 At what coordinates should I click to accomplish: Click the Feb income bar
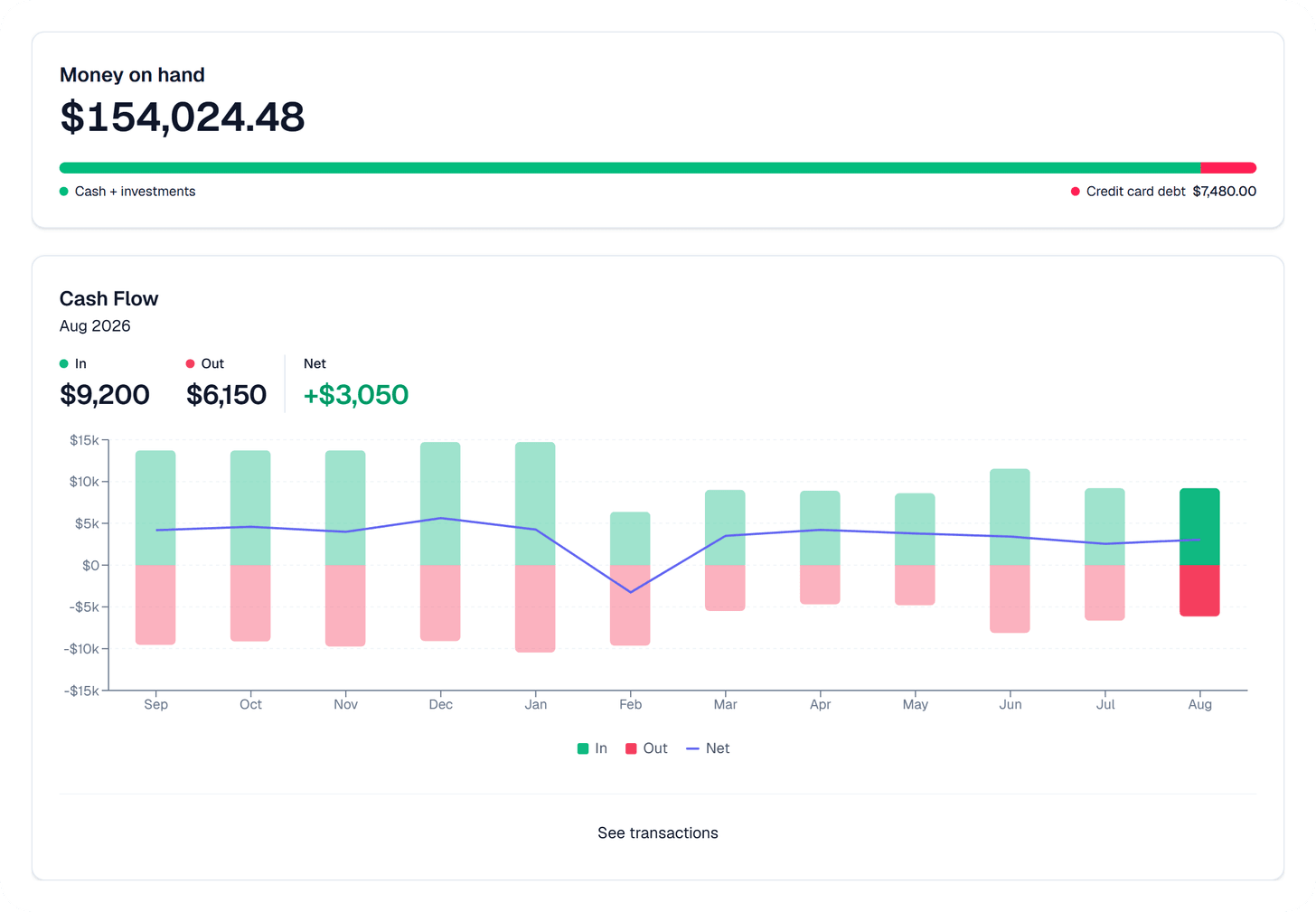(x=630, y=539)
